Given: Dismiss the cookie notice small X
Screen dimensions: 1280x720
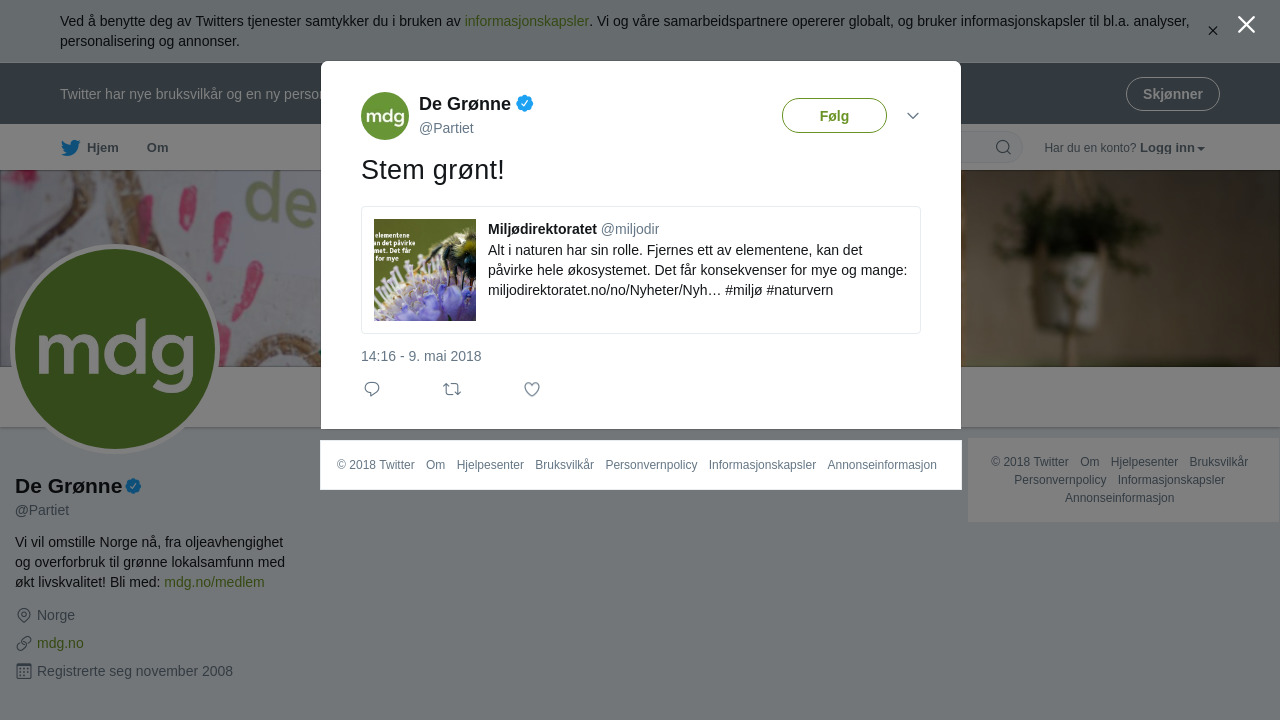Looking at the screenshot, I should coord(1213,31).
